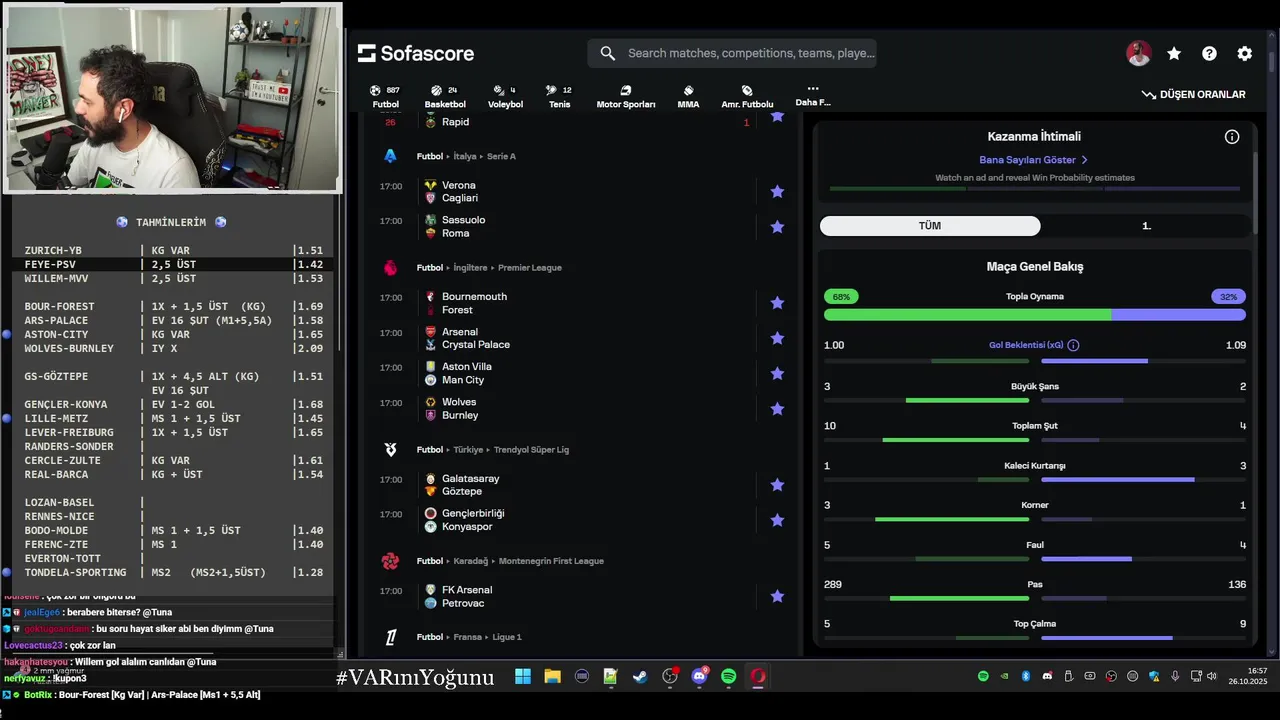Select the Basketbol sport tab
1280x720 pixels.
tap(445, 96)
